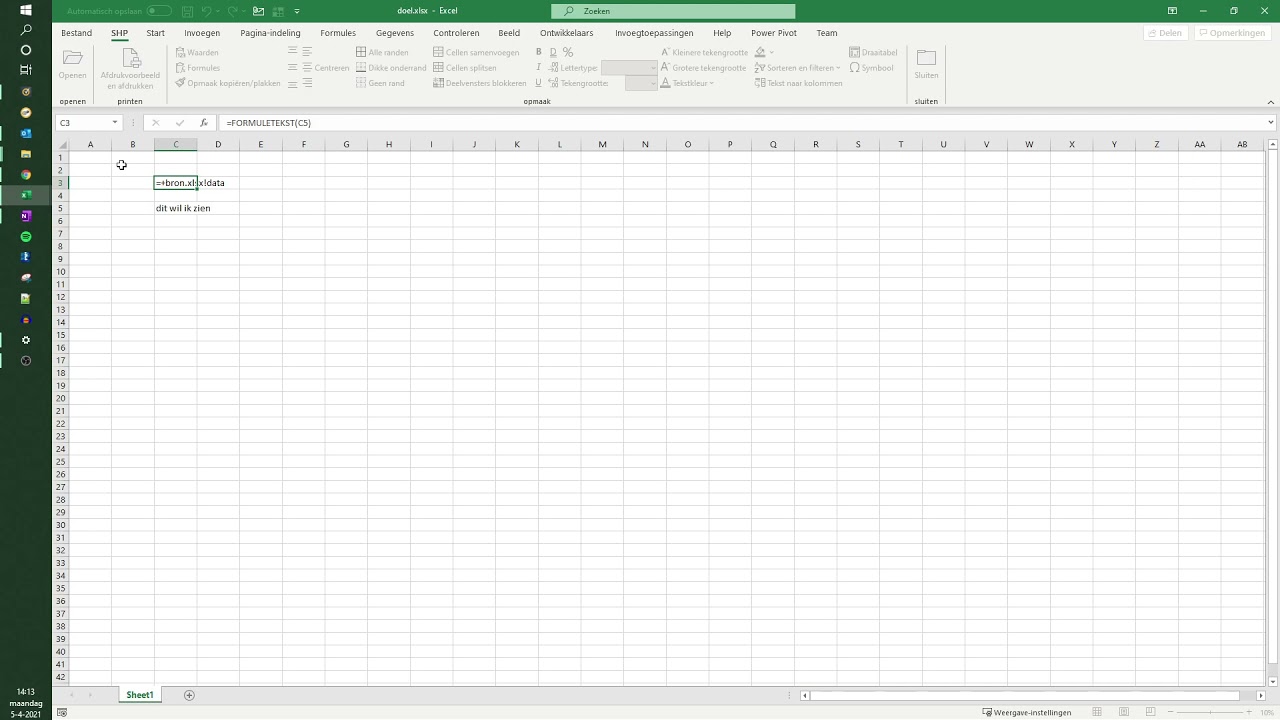Expand the fill color dropdown arrow
The height and width of the screenshot is (720, 1280).
point(771,52)
